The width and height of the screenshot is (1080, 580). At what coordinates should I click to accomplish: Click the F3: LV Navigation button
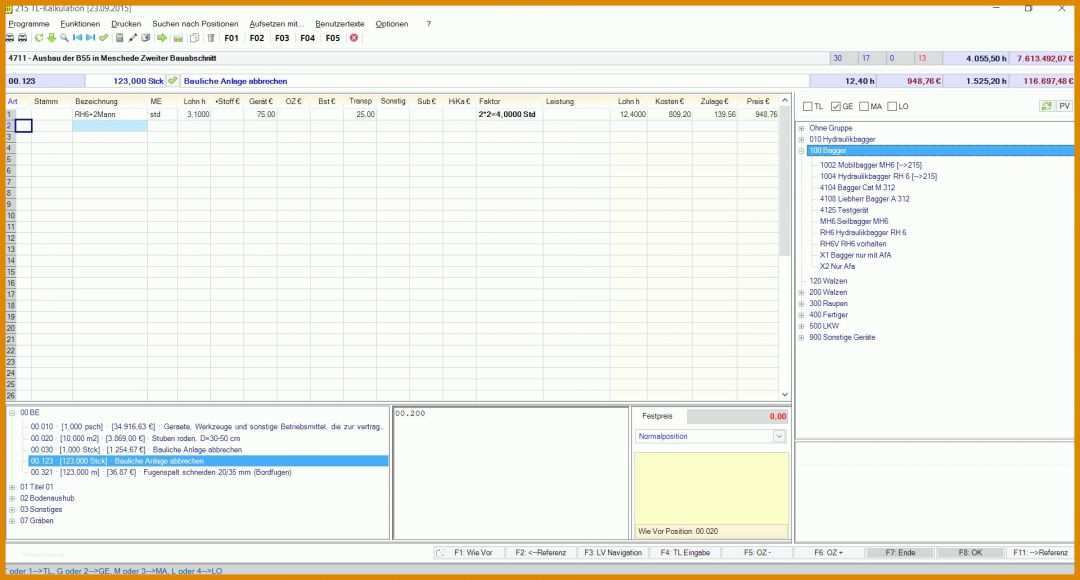tap(613, 552)
